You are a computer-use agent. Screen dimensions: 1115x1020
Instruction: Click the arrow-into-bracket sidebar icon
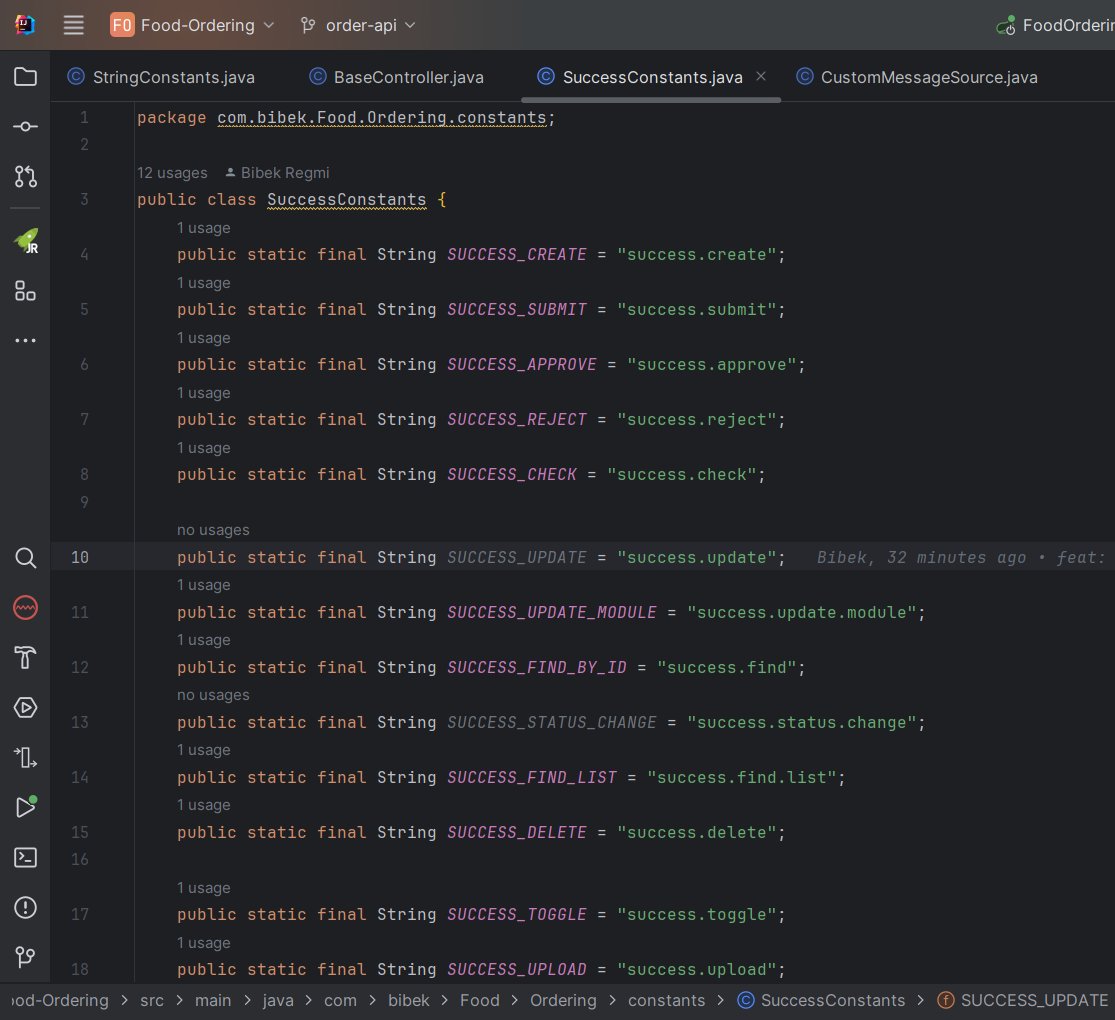pos(26,757)
